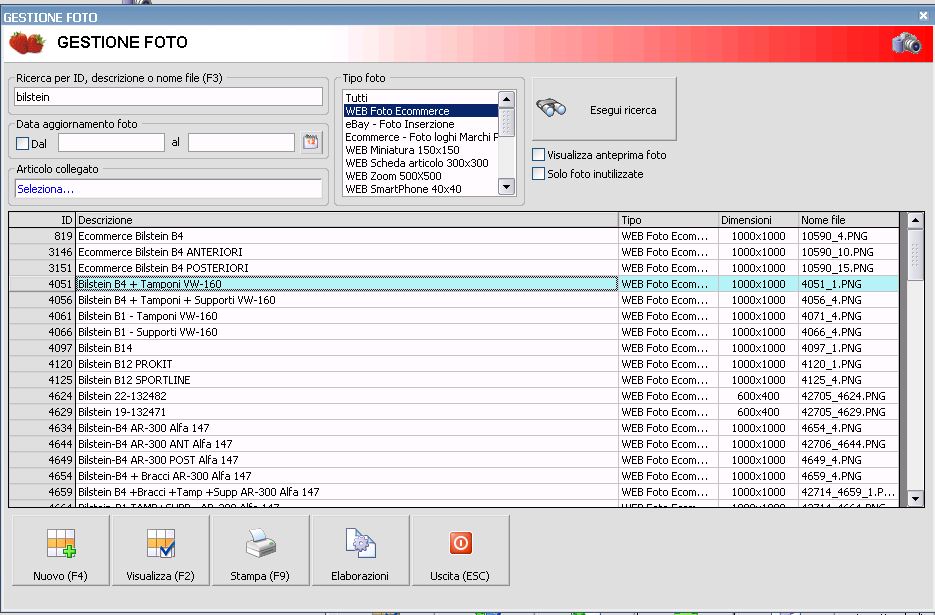
Task: Click the search field containing bilstein
Action: coord(168,97)
